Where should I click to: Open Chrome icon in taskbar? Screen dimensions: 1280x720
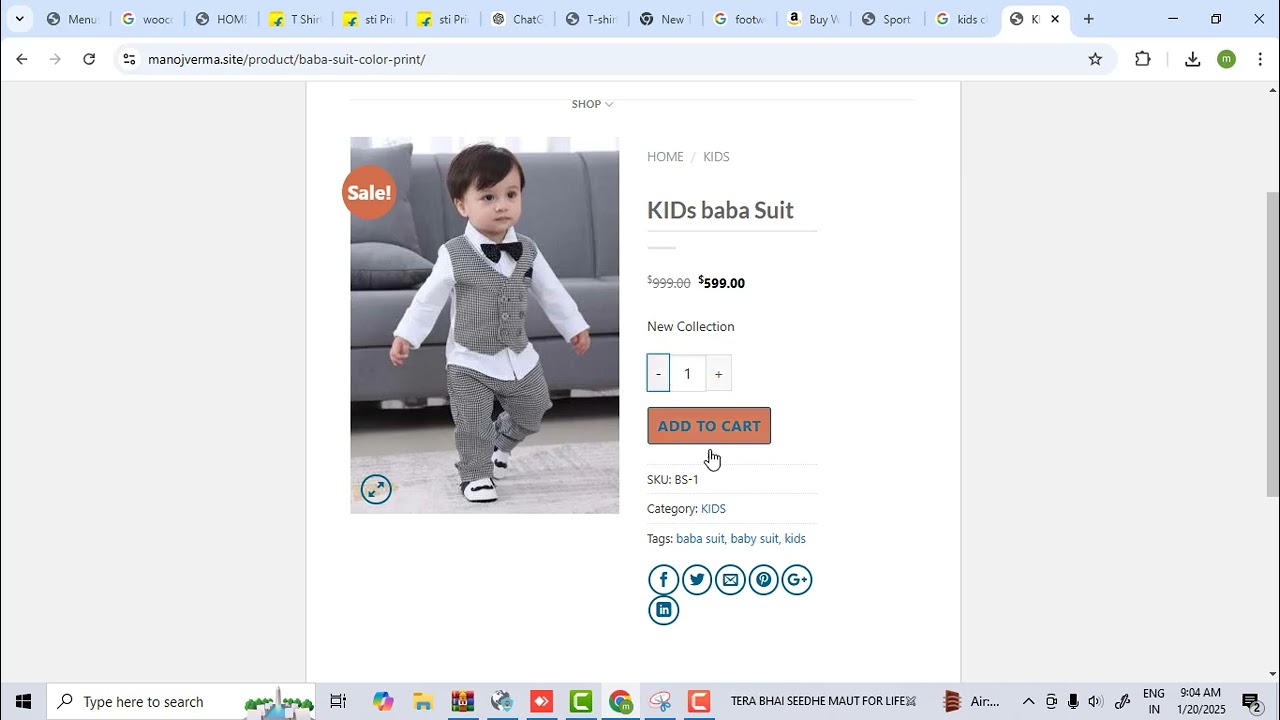pos(620,701)
